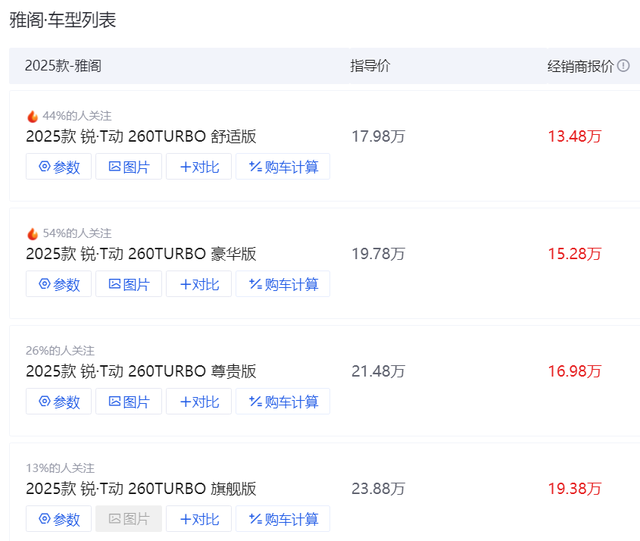Click 13%的人关注 label

(x=60, y=468)
